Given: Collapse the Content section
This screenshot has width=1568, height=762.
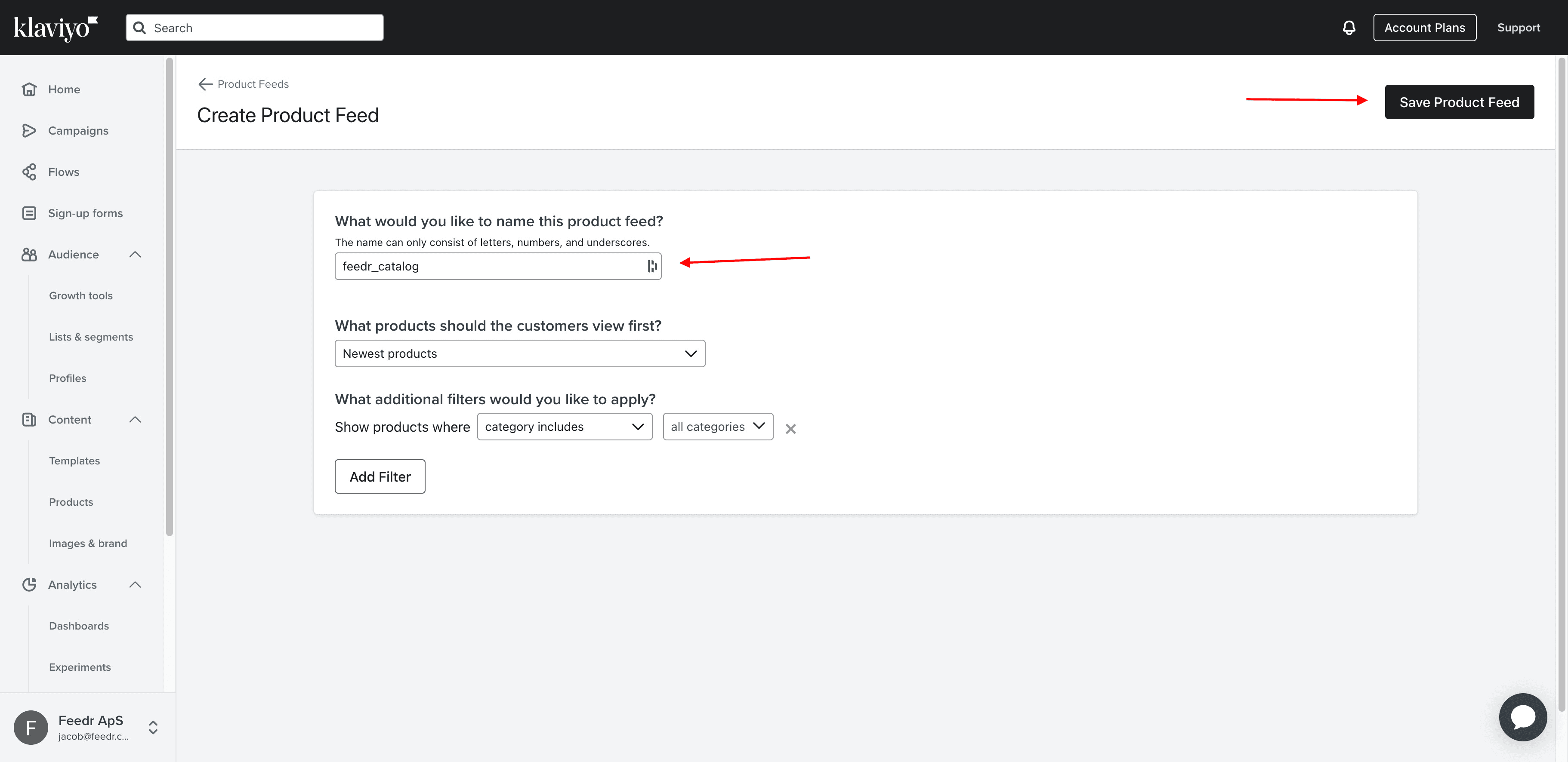Looking at the screenshot, I should [x=135, y=419].
